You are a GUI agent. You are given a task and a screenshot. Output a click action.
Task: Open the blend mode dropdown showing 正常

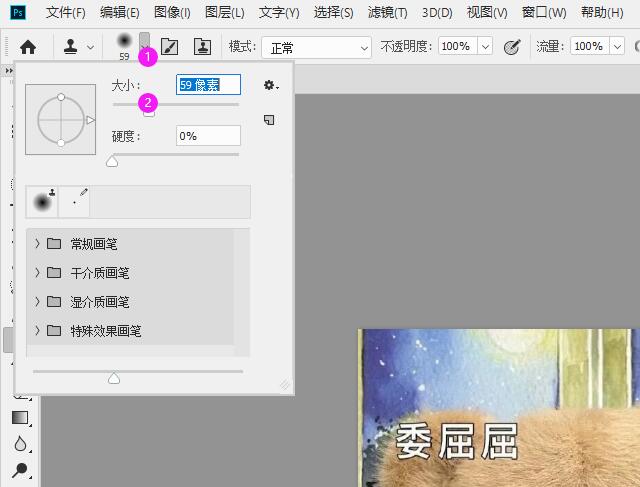pyautogui.click(x=317, y=48)
